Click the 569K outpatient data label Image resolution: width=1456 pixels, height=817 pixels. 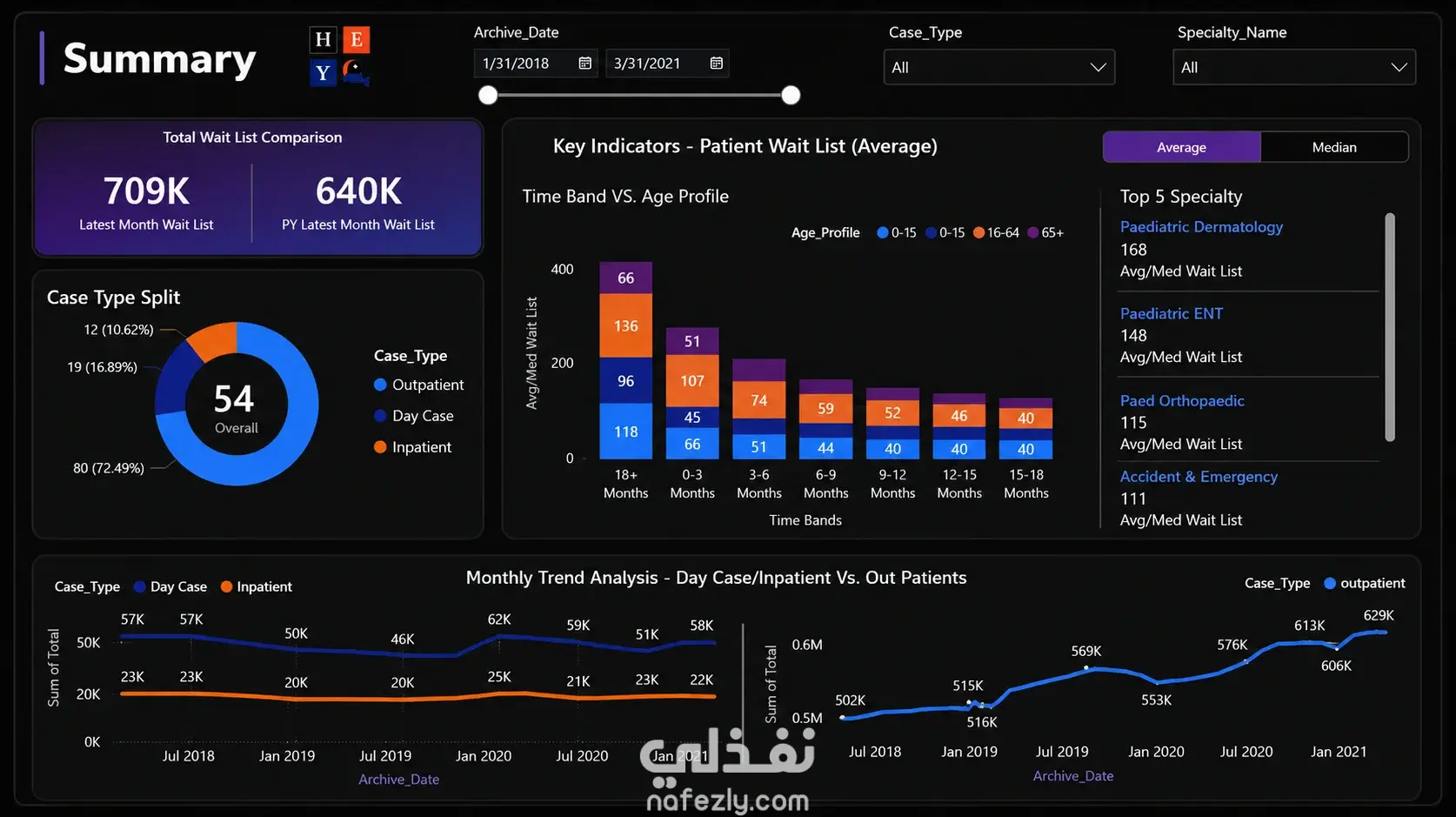(x=1086, y=651)
